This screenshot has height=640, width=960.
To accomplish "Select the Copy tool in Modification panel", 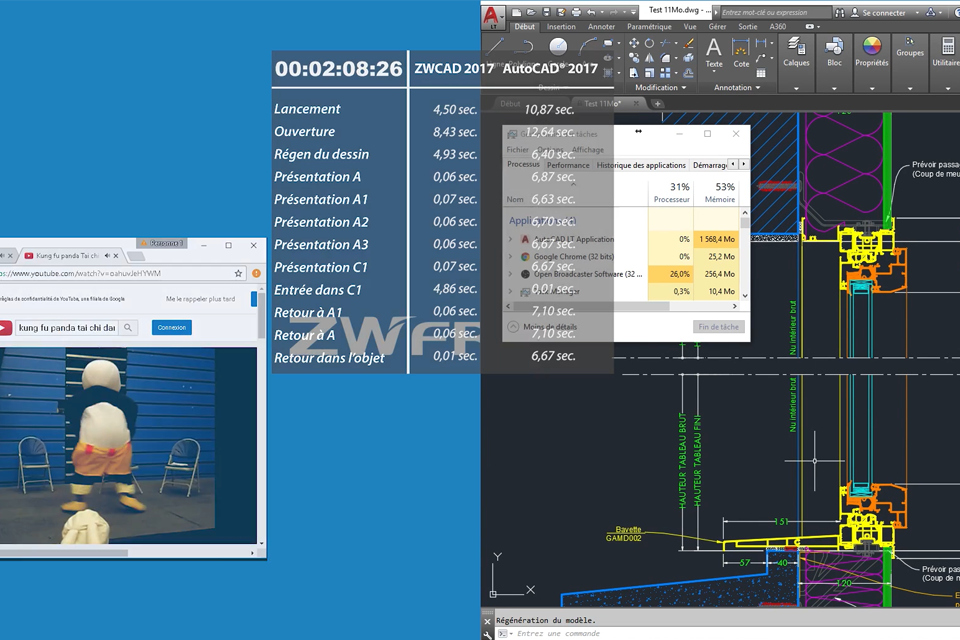I will pos(634,58).
